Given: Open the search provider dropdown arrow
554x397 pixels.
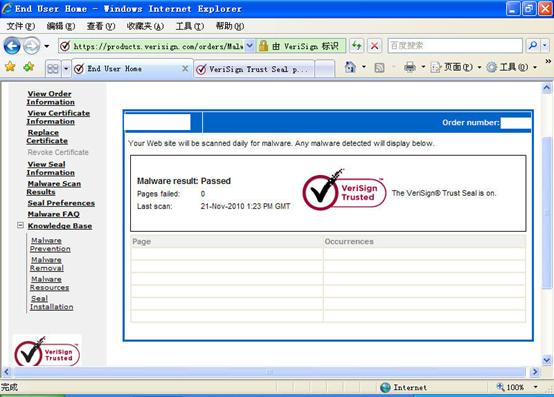Looking at the screenshot, I should 544,46.
